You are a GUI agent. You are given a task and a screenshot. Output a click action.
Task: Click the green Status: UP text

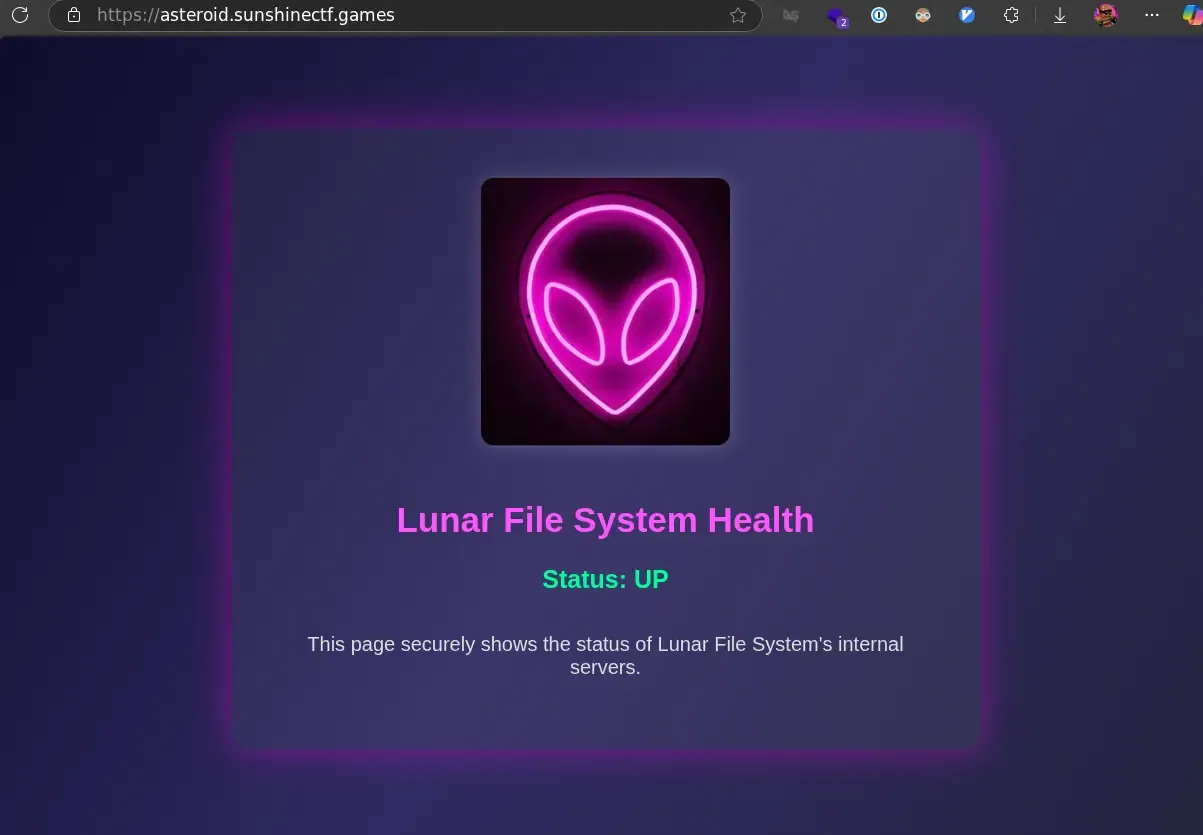point(605,579)
